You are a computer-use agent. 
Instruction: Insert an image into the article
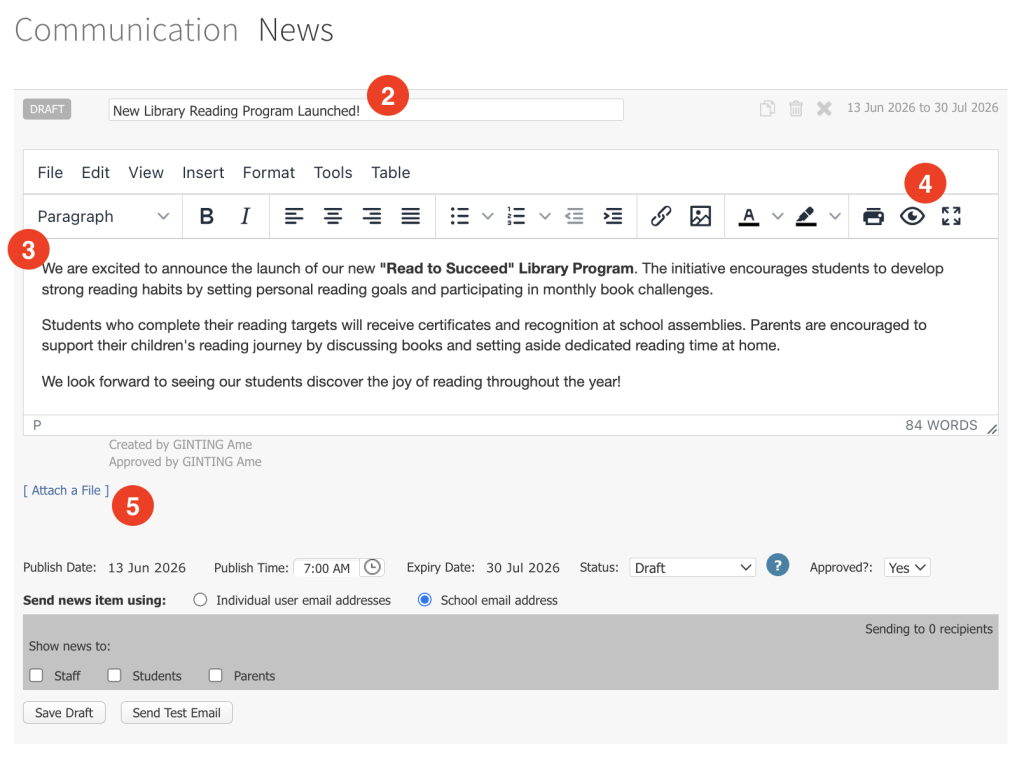pyautogui.click(x=700, y=216)
